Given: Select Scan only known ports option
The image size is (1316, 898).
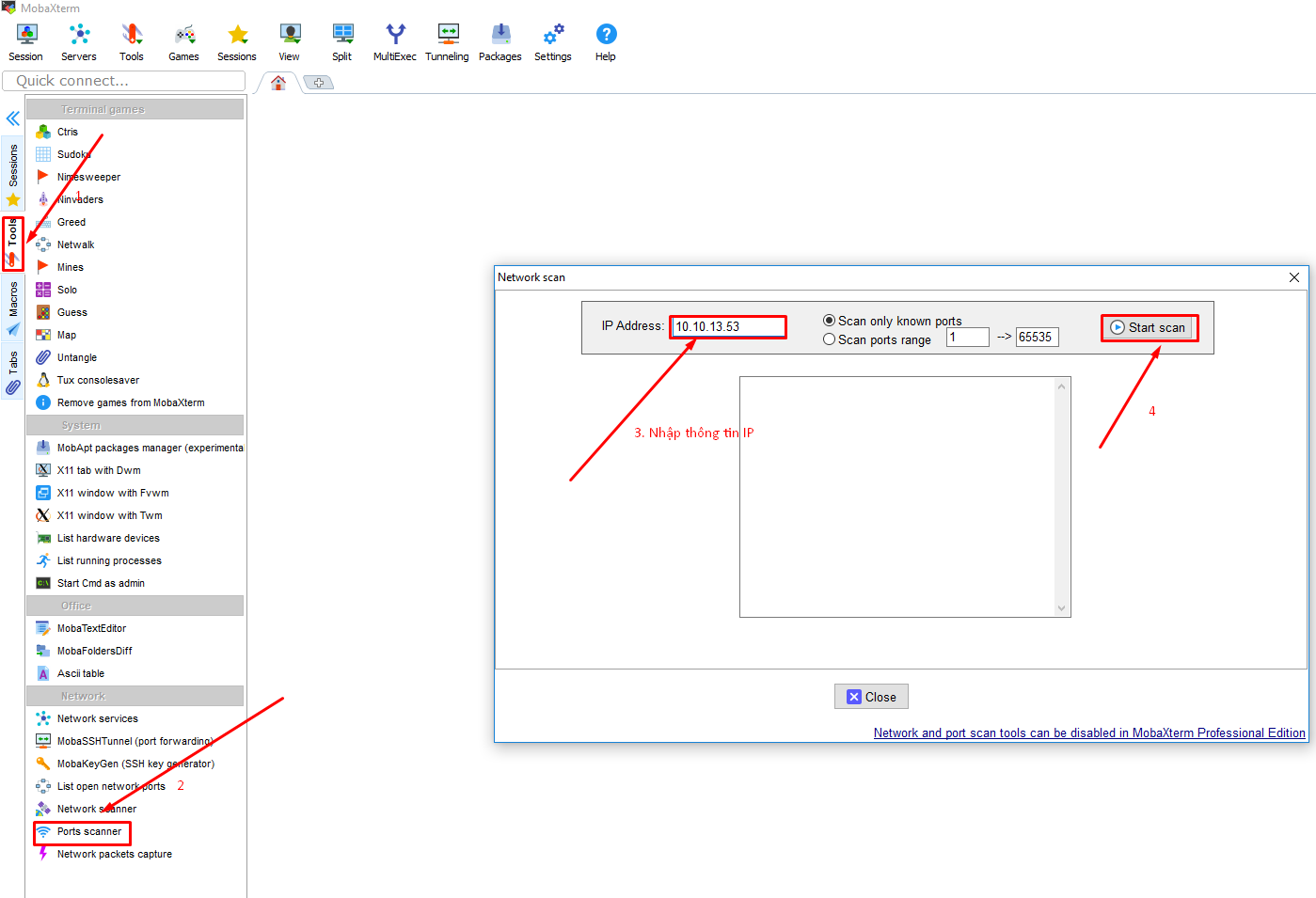Looking at the screenshot, I should click(x=892, y=321).
